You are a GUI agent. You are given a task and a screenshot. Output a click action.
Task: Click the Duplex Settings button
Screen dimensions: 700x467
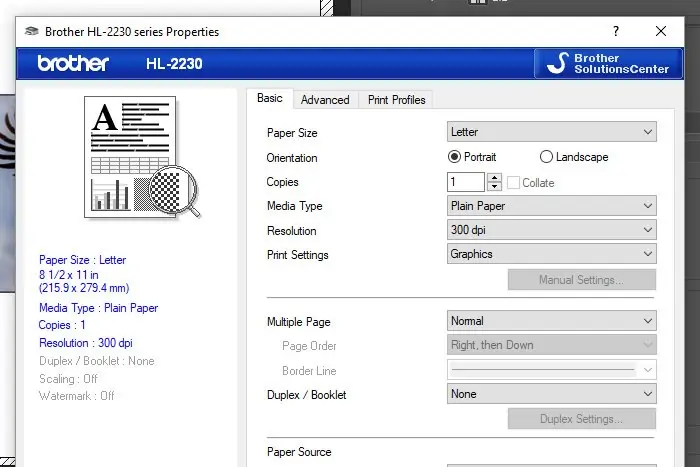tap(582, 419)
